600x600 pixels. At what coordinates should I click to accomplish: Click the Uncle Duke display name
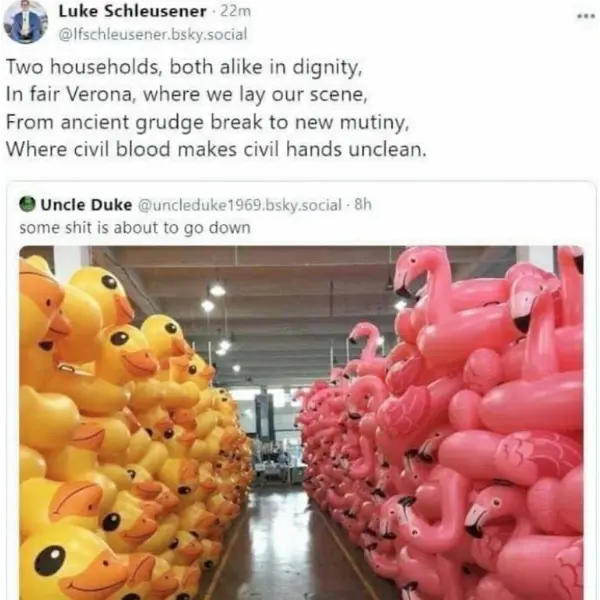[x=86, y=205]
